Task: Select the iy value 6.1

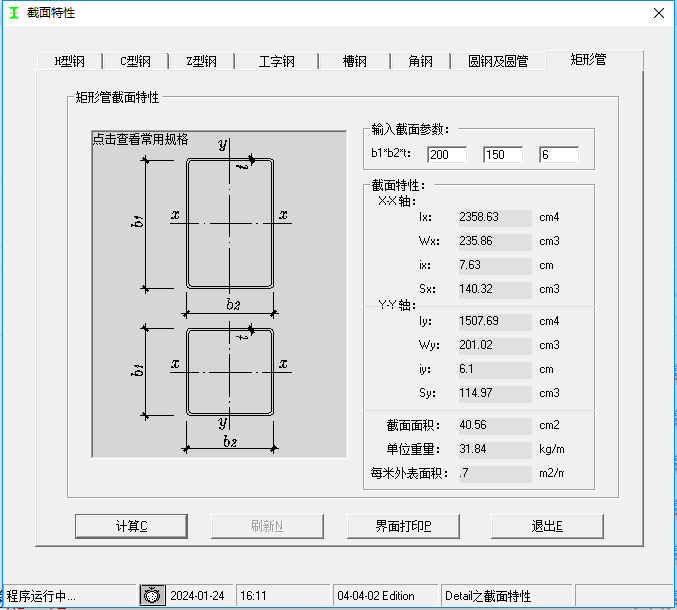Action: point(495,369)
